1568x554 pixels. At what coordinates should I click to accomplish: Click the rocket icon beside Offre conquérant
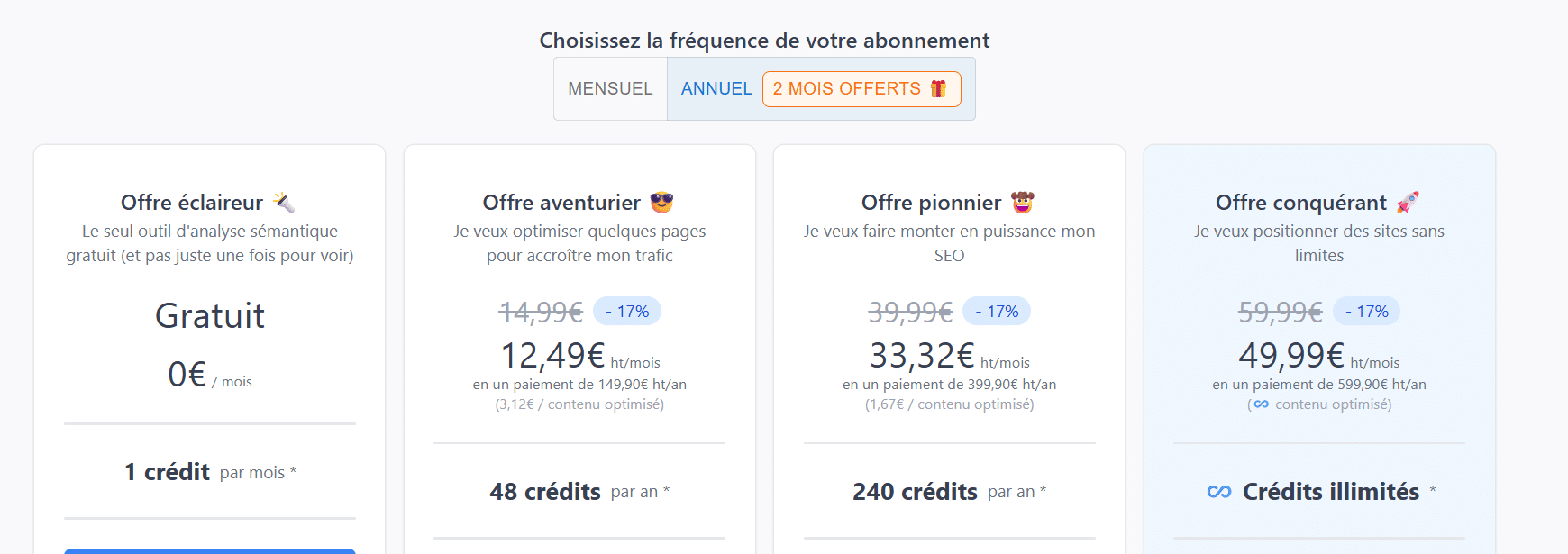(1408, 203)
